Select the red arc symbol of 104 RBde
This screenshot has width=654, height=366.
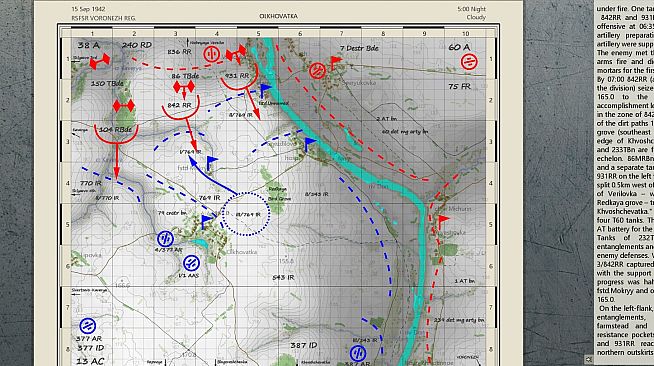point(116,135)
